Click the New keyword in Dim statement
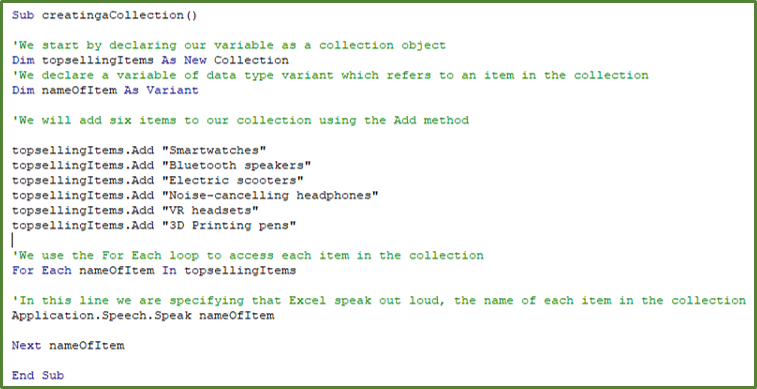 pyautogui.click(x=195, y=60)
